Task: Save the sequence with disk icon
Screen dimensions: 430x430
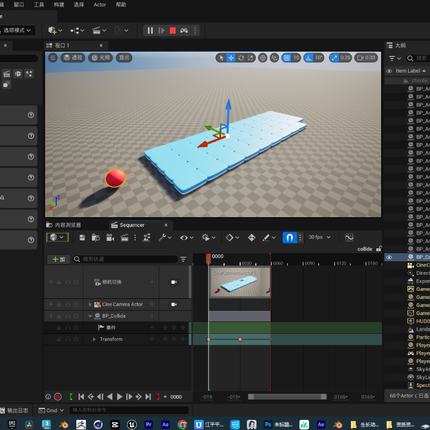Action: coord(82,238)
